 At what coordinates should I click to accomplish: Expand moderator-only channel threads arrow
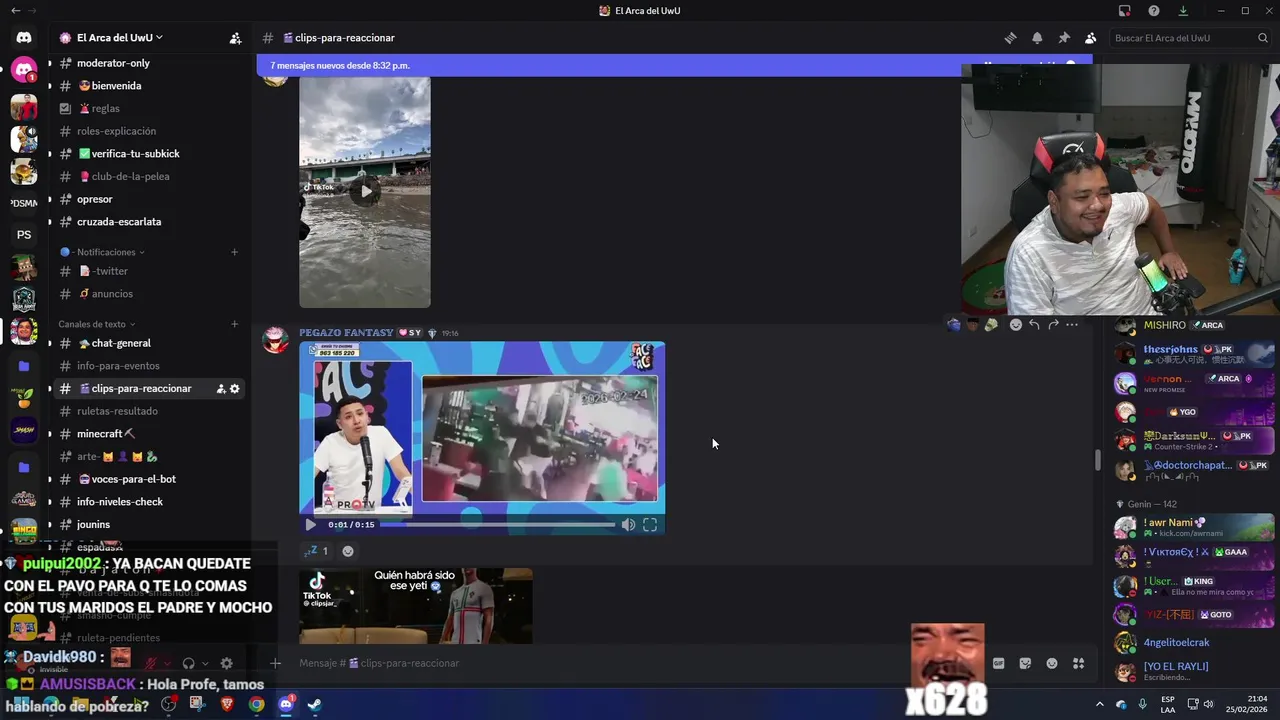(x=49, y=63)
